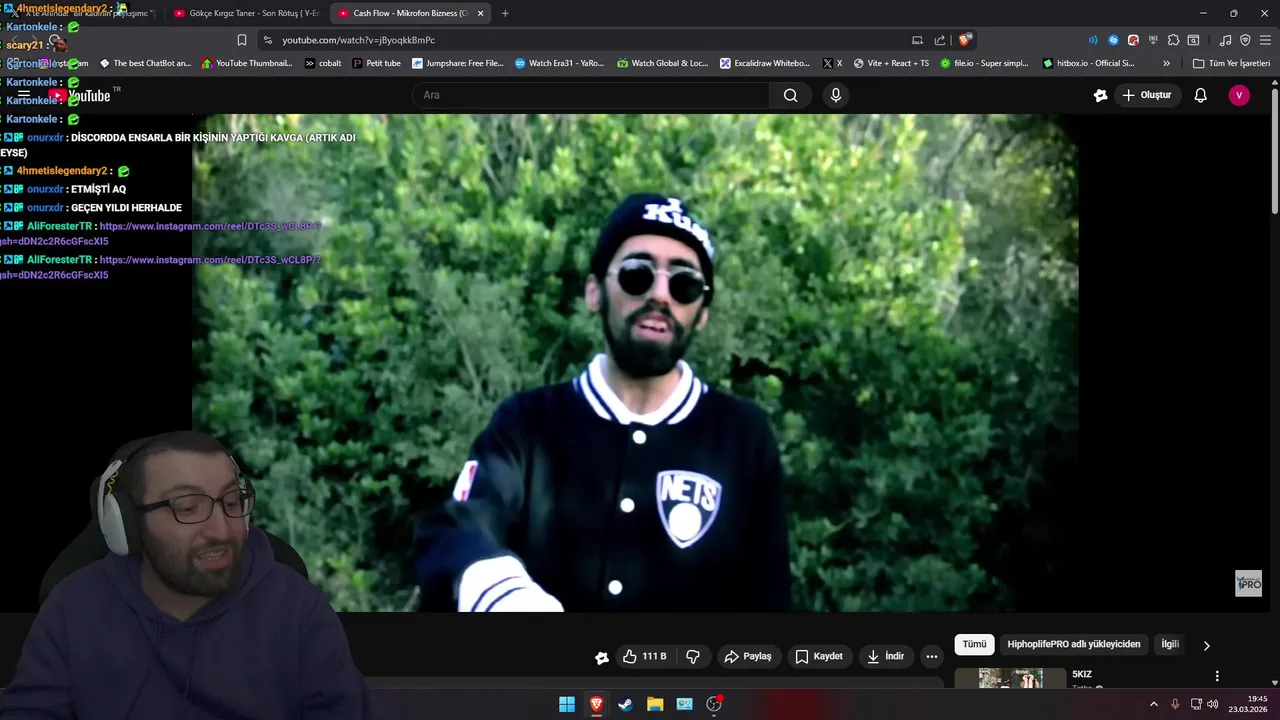The width and height of the screenshot is (1280, 720).
Task: Click the Kaydet save button
Action: [818, 656]
